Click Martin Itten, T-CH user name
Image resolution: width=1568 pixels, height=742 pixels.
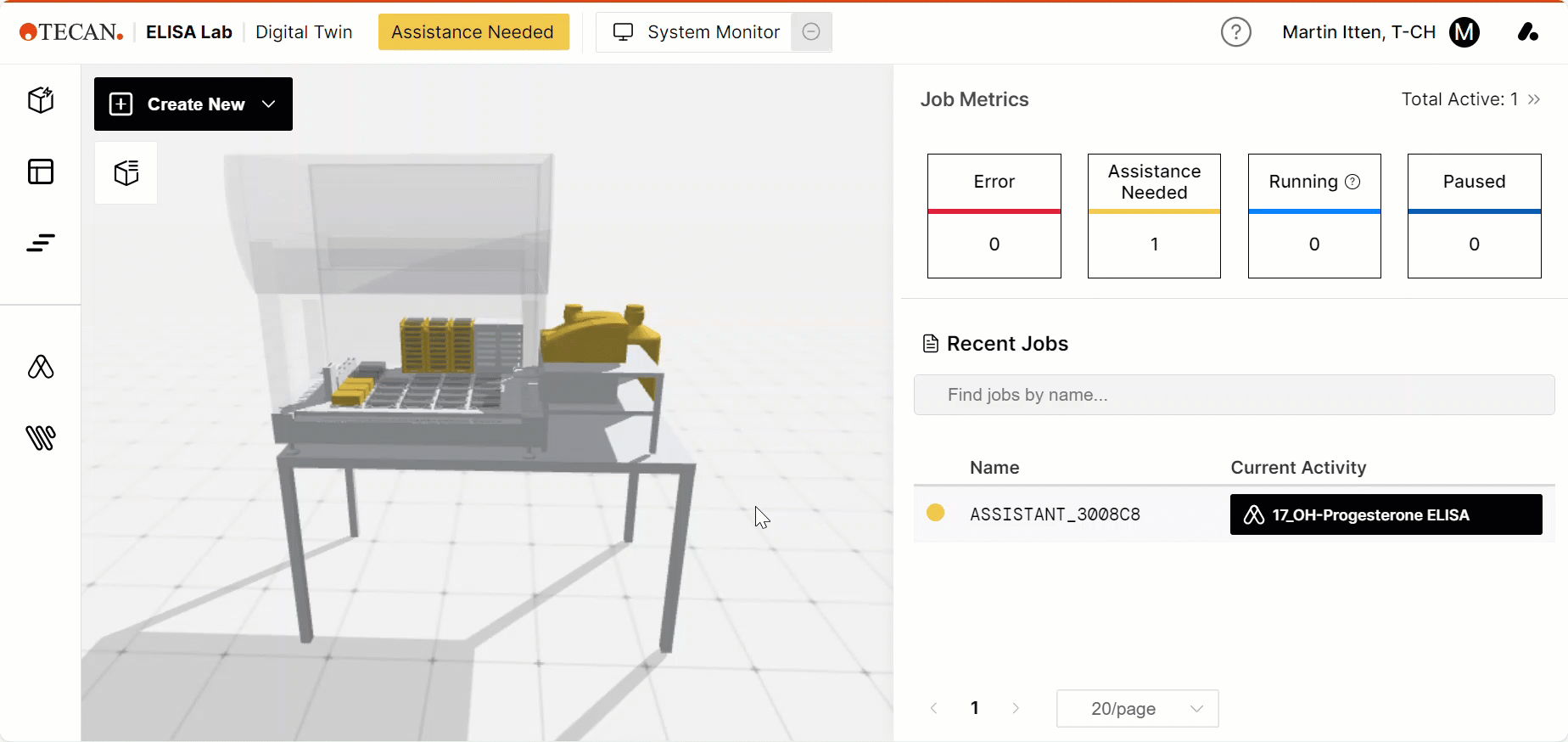coord(1358,32)
